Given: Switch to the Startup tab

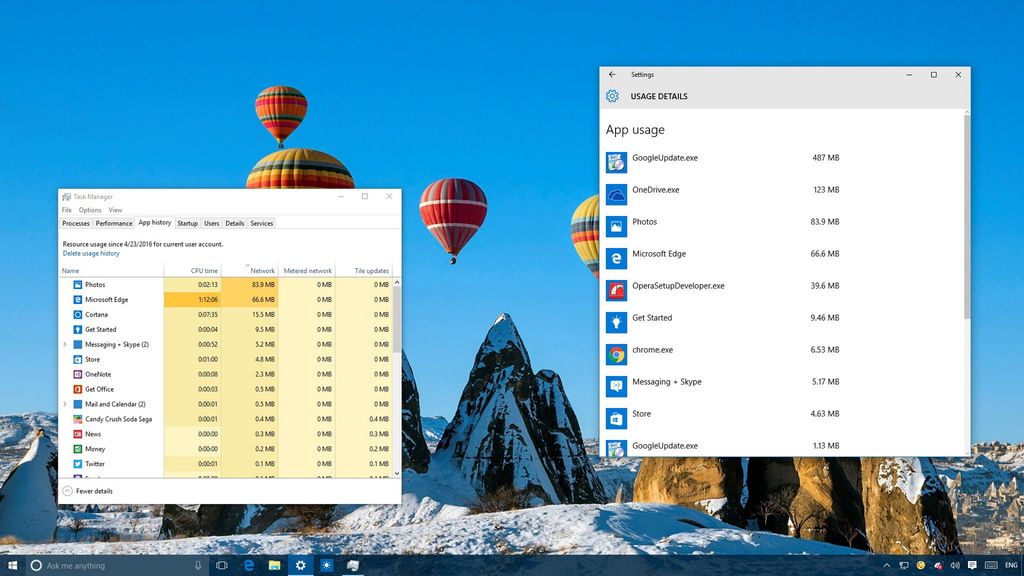Looking at the screenshot, I should coord(187,223).
